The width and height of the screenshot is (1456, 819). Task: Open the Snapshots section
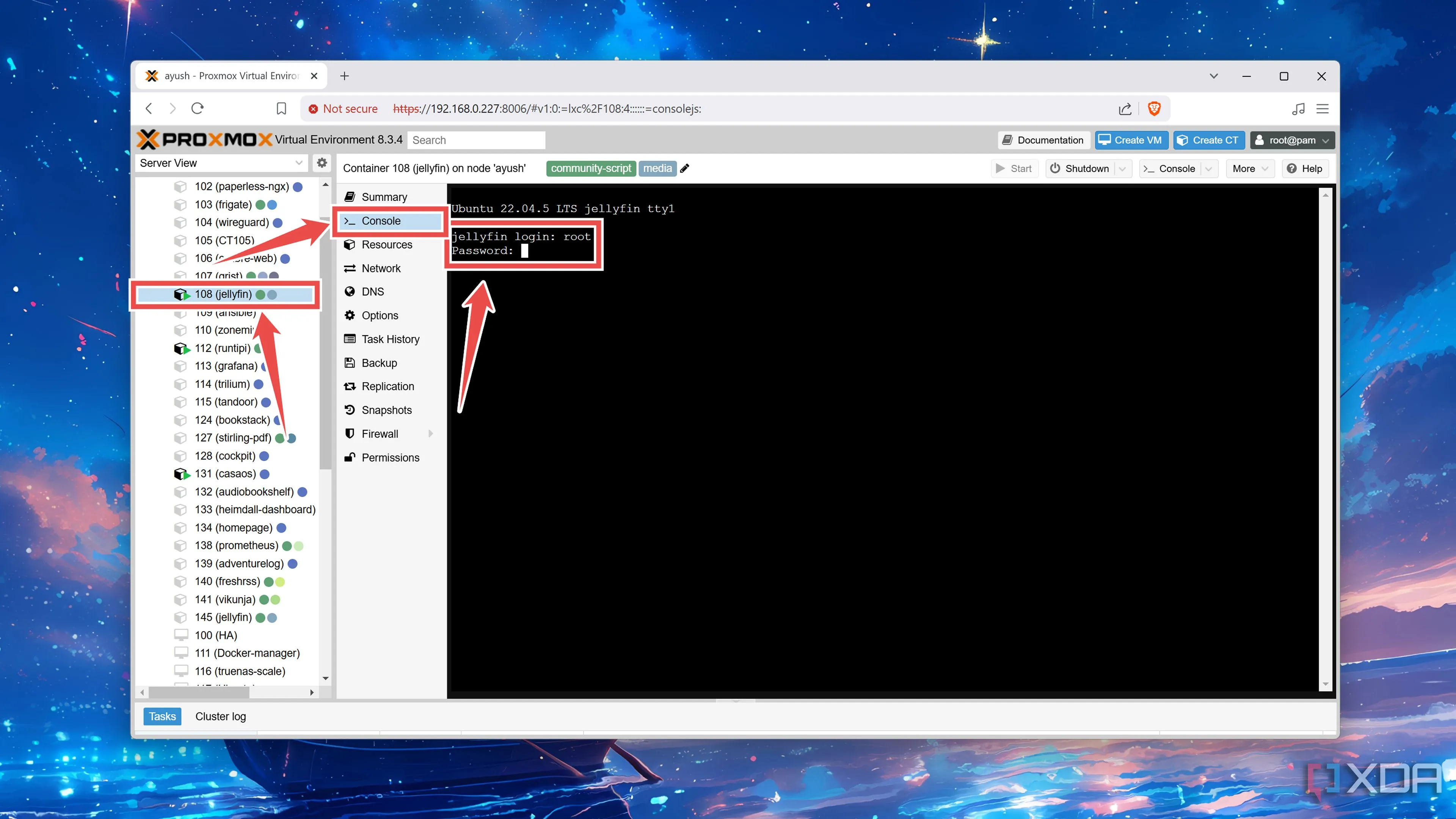[x=387, y=410]
